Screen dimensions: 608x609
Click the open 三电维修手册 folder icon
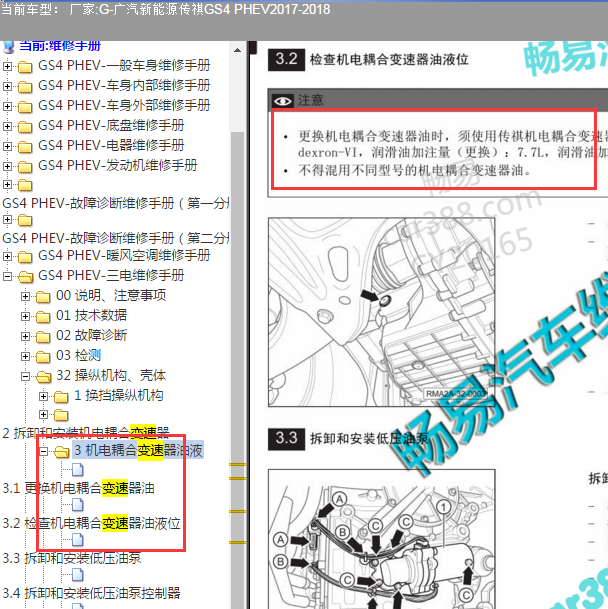tap(26, 277)
